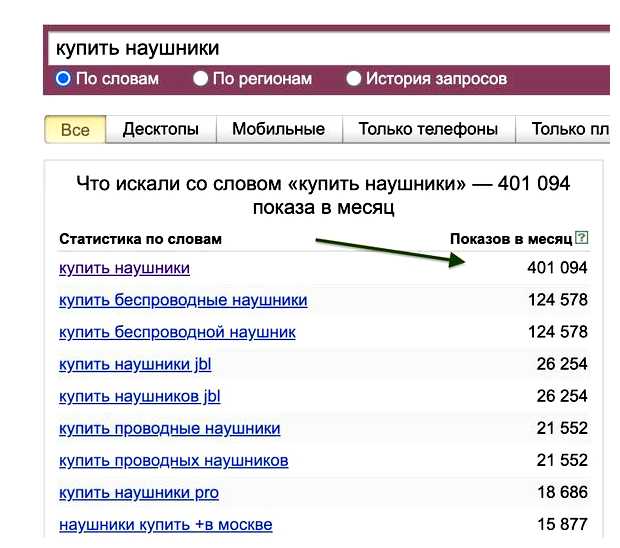Click the '401 094' value in the first table row
The image size is (620, 548).
click(557, 268)
